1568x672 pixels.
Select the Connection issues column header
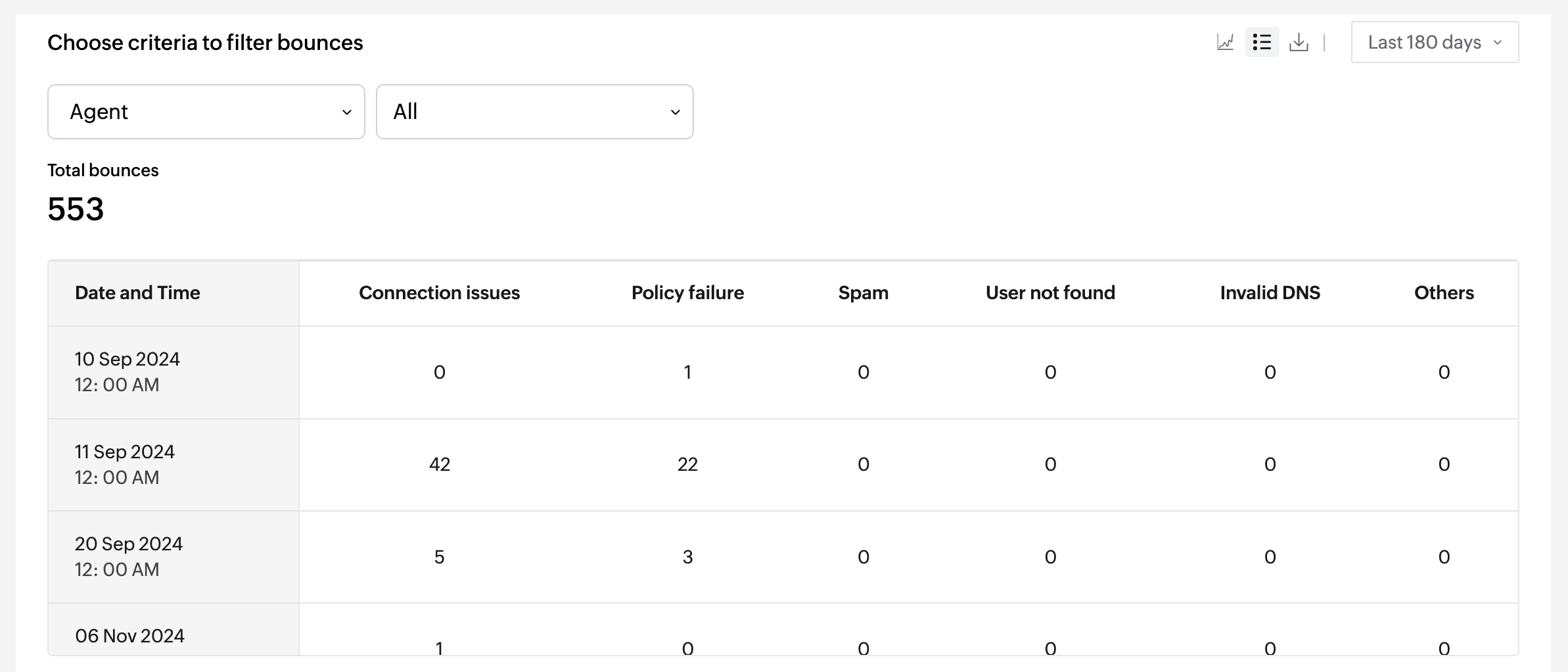[439, 293]
